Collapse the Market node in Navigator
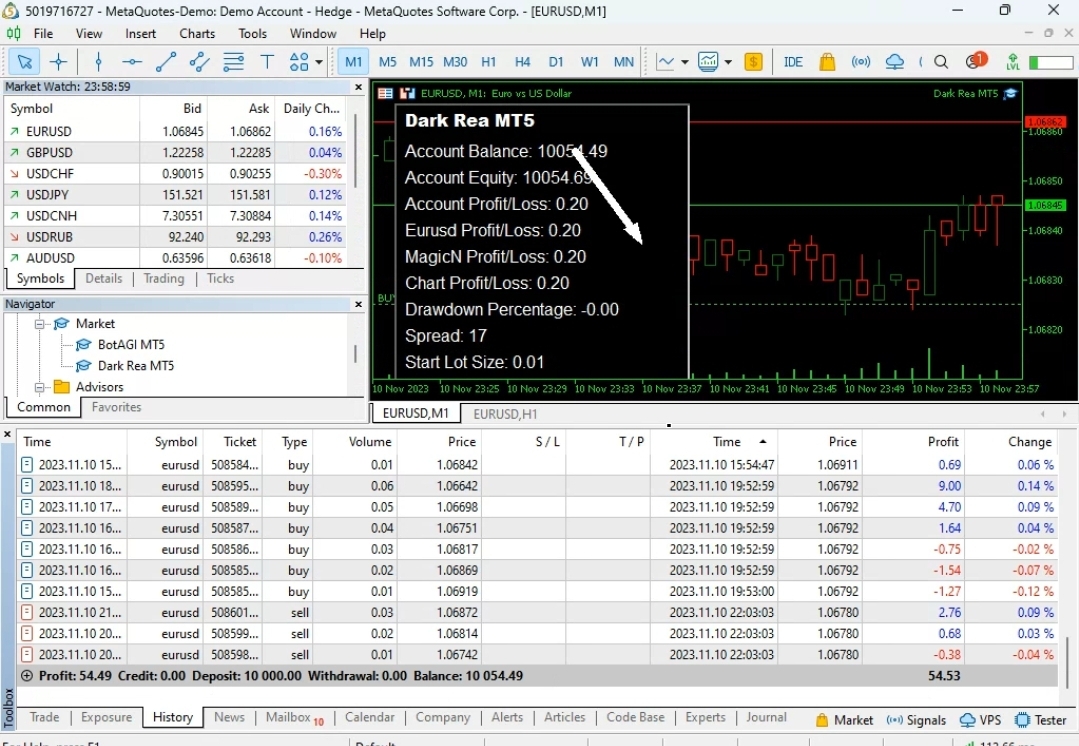 pos(40,323)
